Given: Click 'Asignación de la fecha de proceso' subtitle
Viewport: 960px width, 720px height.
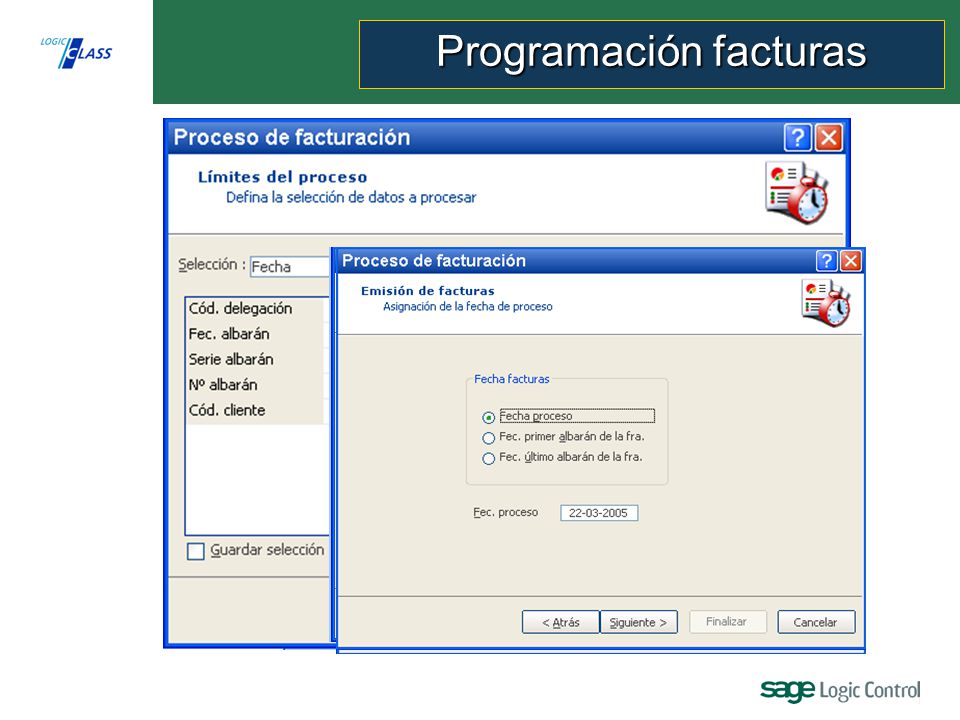Looking at the screenshot, I should tap(467, 306).
